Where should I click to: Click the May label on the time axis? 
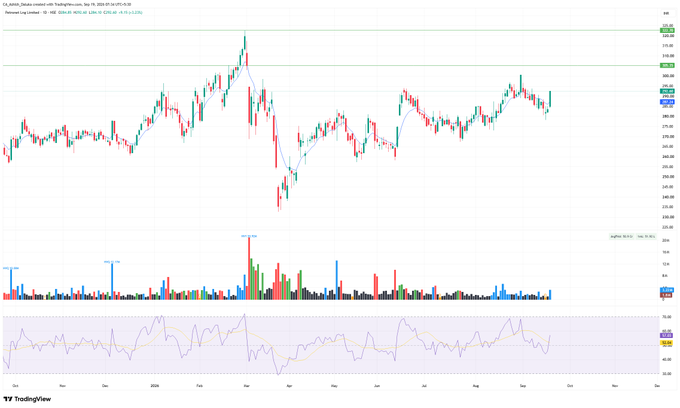(x=334, y=385)
